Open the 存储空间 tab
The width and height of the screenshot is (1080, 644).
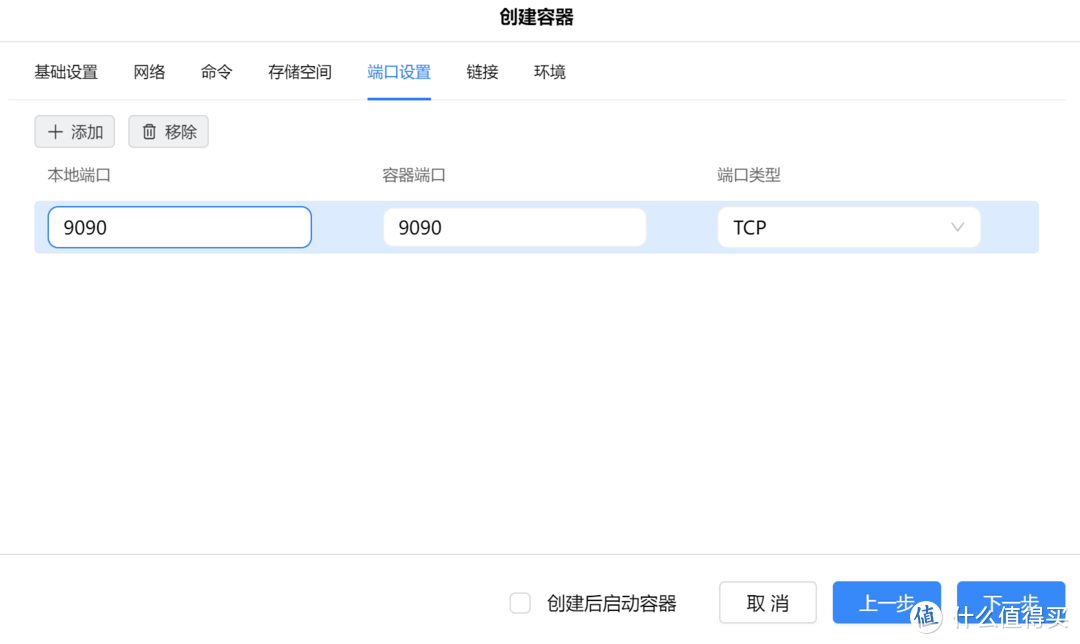[300, 72]
